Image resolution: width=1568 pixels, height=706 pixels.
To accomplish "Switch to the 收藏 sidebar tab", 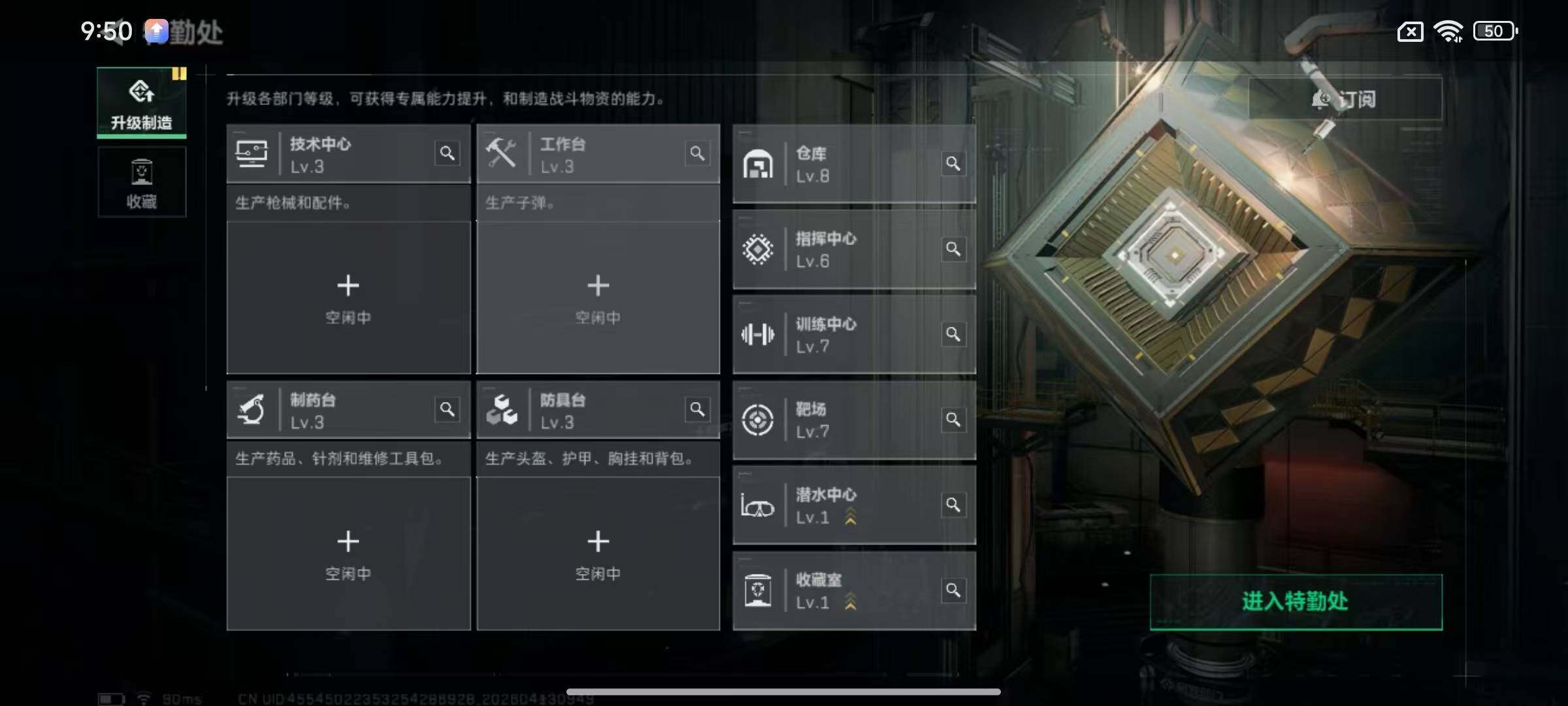I will click(x=142, y=182).
